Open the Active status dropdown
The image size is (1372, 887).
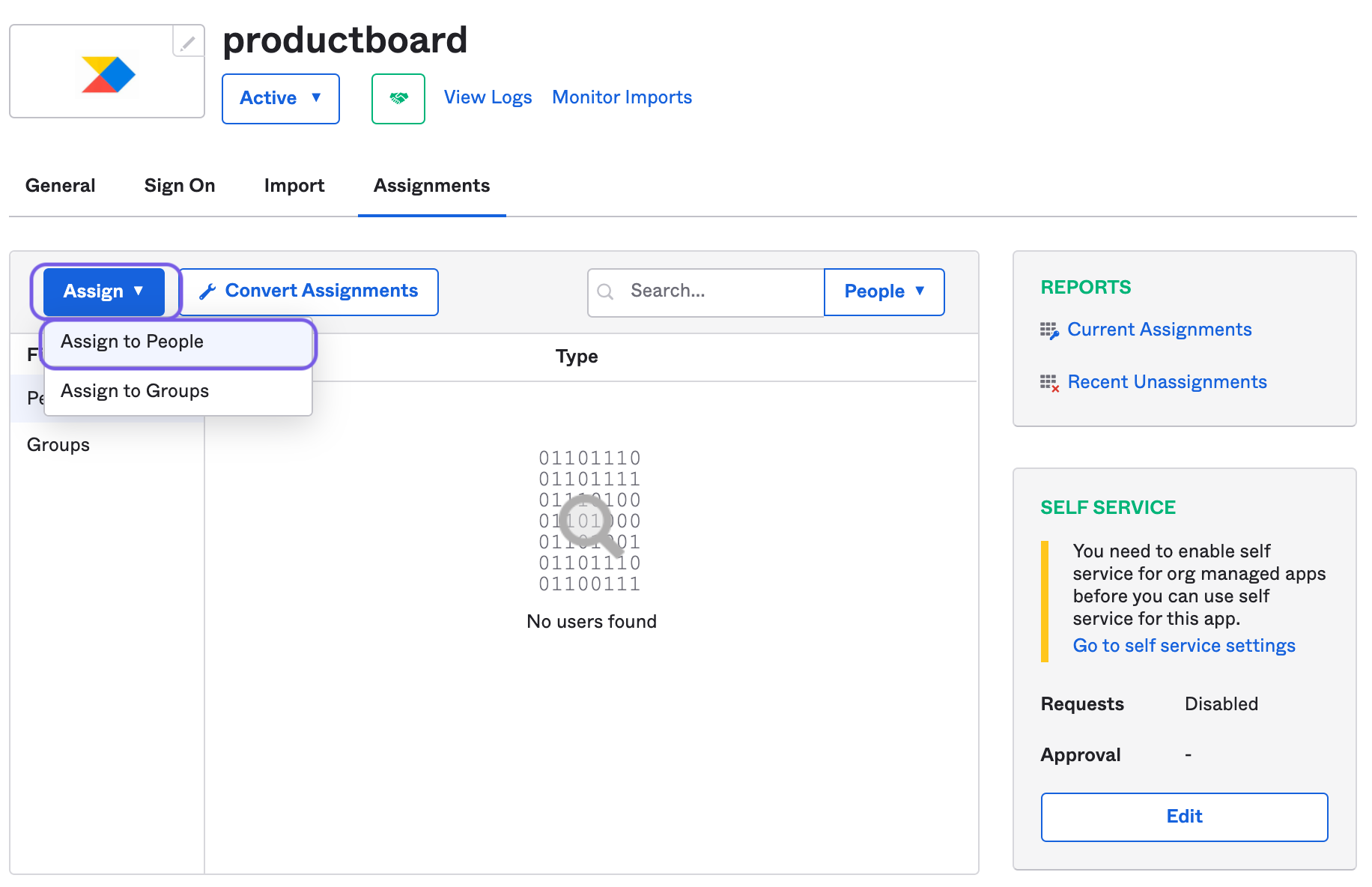point(281,98)
